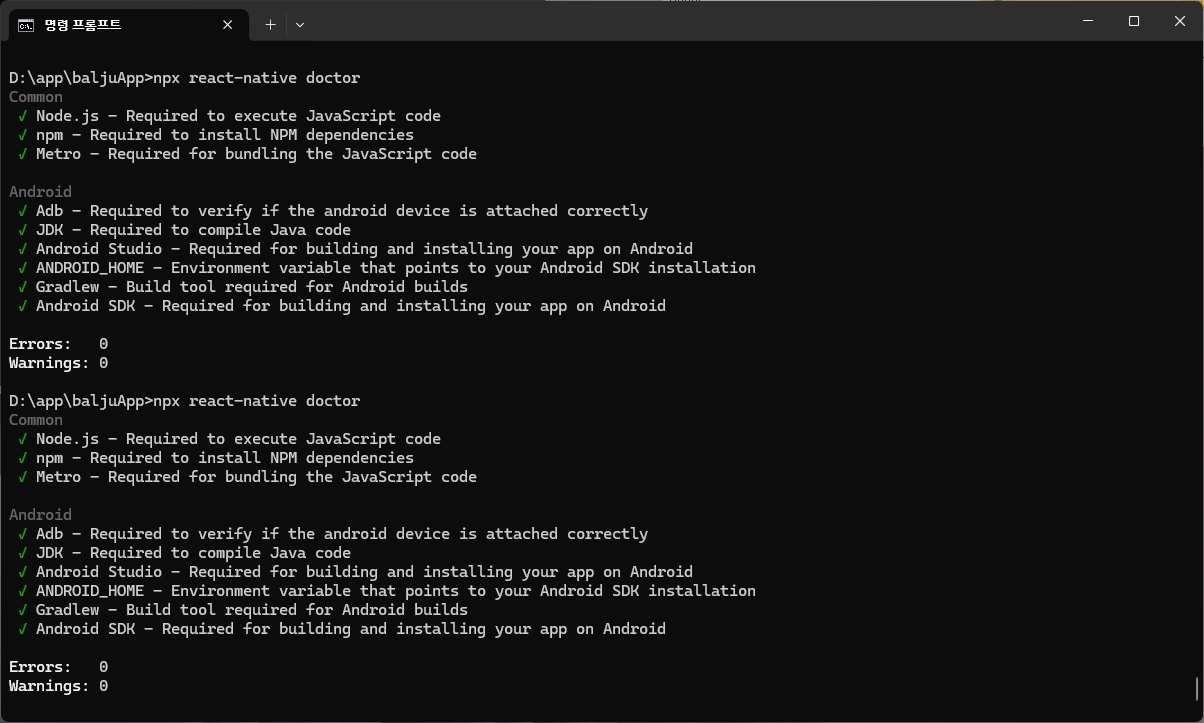Click the first npx react-native doctor command text
This screenshot has width=1204, height=723.
coord(257,78)
